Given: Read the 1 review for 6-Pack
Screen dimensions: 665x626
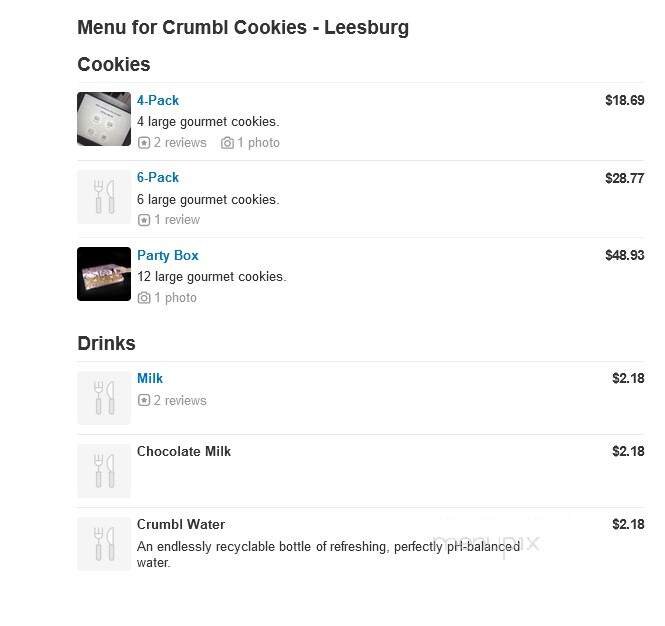Looking at the screenshot, I should point(177,220).
